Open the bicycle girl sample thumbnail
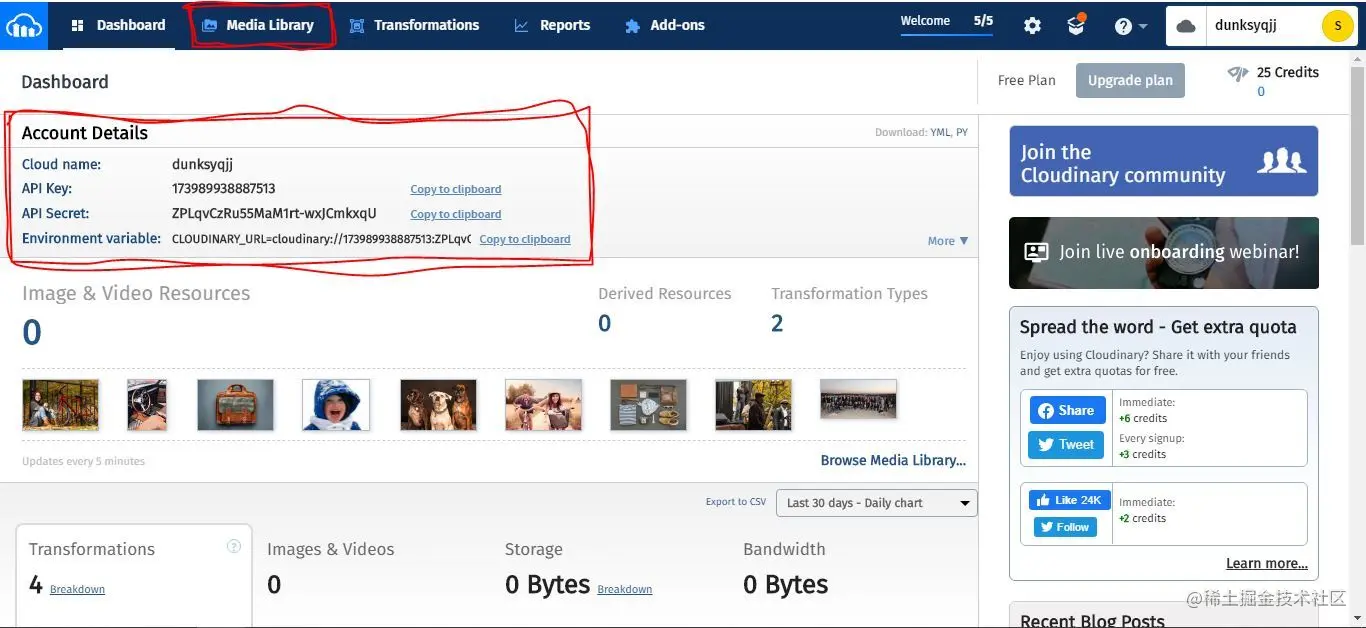1366x628 pixels. (x=60, y=405)
